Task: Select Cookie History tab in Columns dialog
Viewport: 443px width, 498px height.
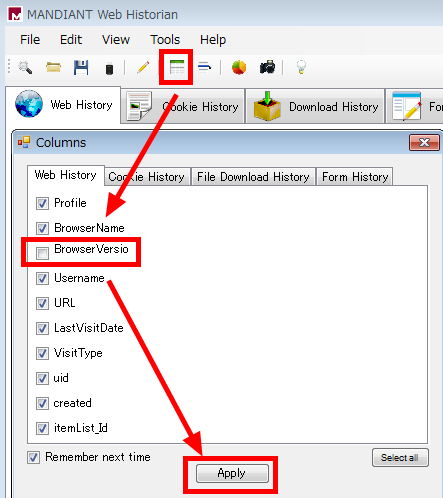Action: [147, 177]
